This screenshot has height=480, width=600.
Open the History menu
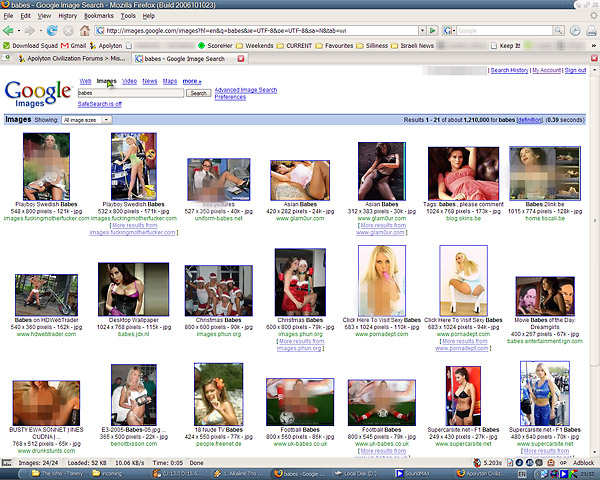tap(67, 17)
